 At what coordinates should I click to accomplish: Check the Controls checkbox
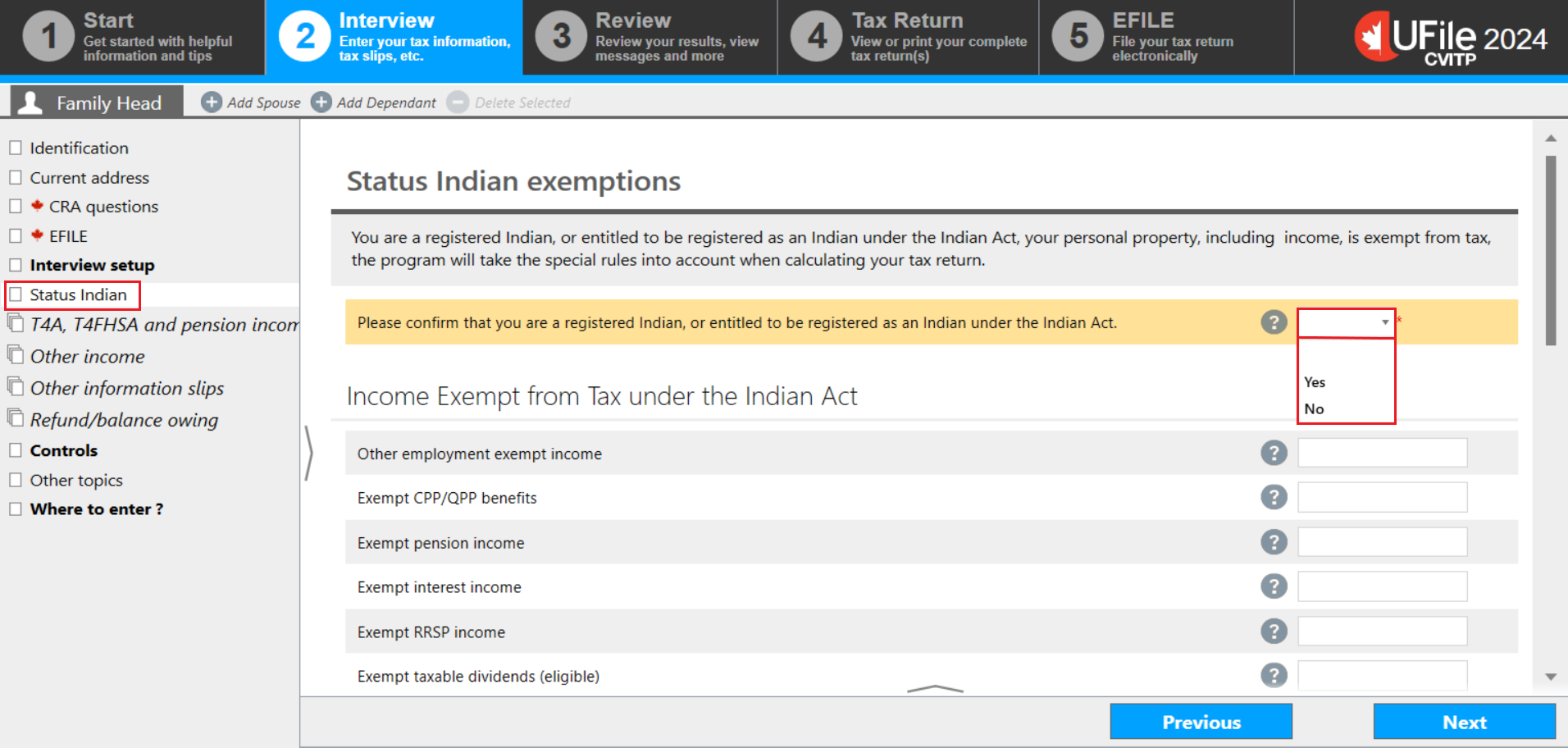[15, 450]
